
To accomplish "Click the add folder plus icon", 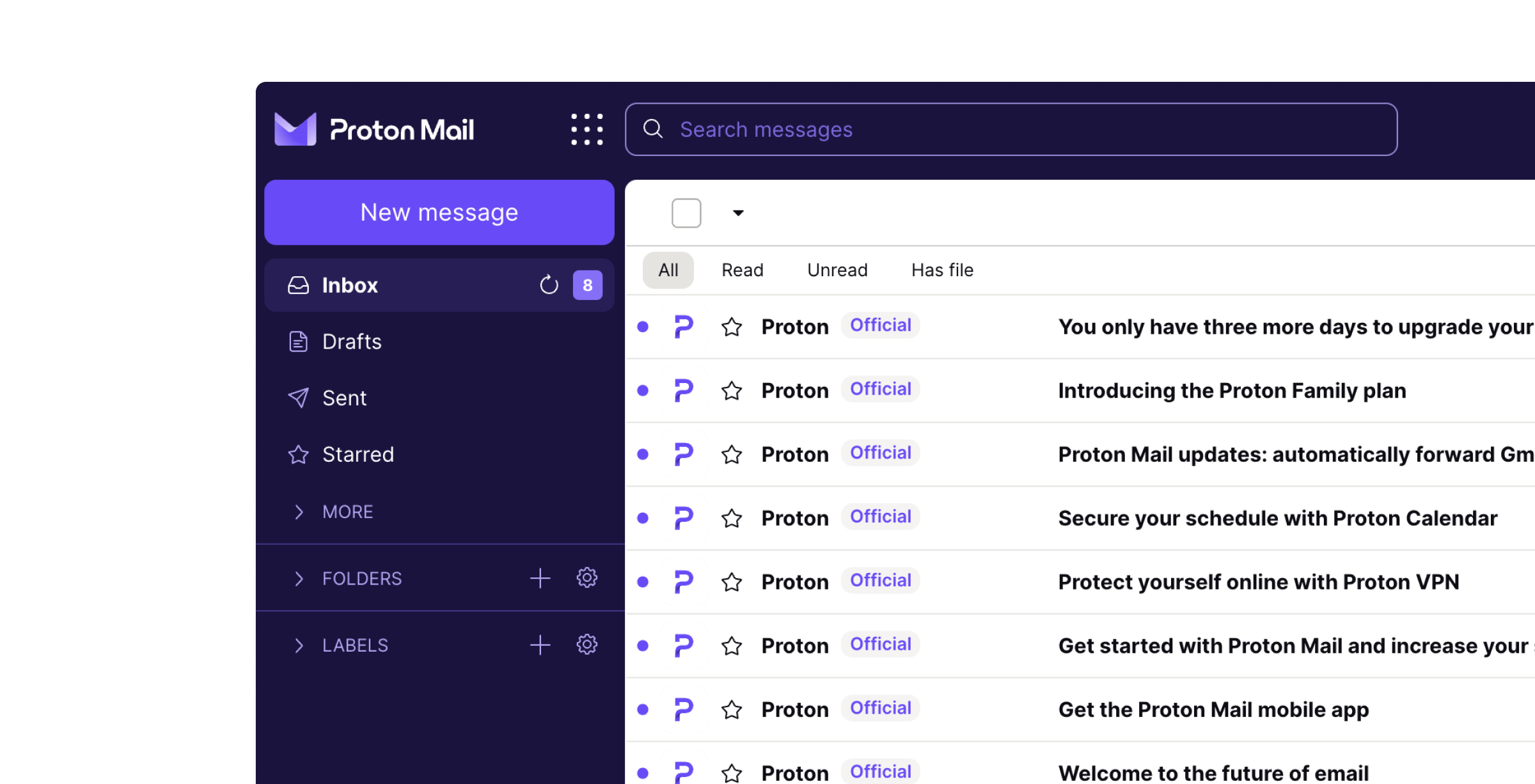I will pyautogui.click(x=540, y=578).
